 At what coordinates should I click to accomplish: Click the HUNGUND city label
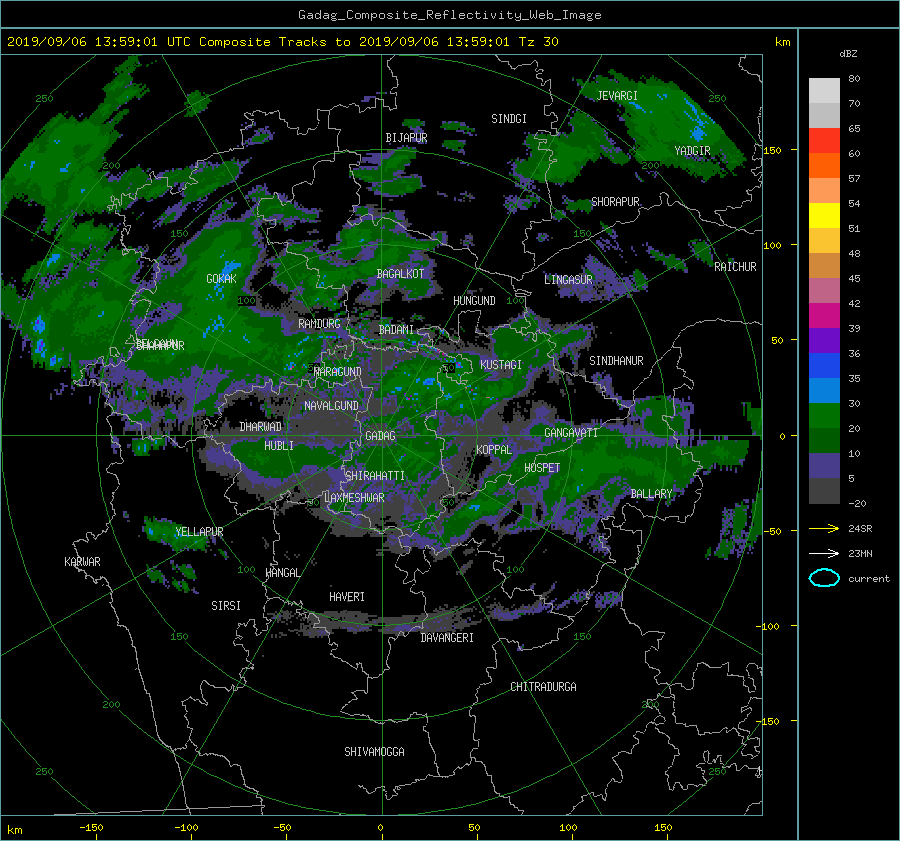[474, 301]
